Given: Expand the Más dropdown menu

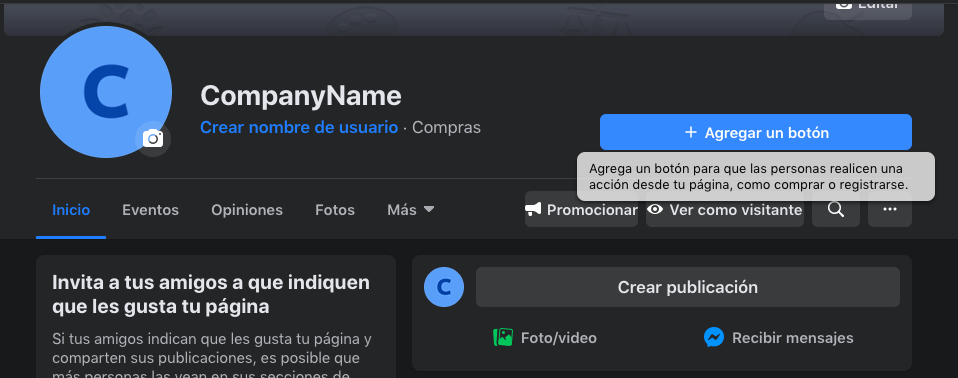Looking at the screenshot, I should coord(411,210).
